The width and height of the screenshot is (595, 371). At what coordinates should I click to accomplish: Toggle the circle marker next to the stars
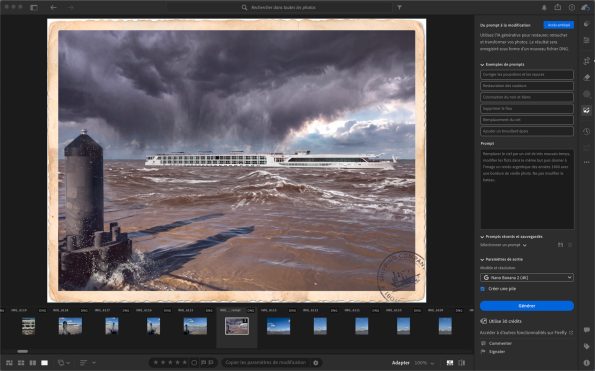194,363
